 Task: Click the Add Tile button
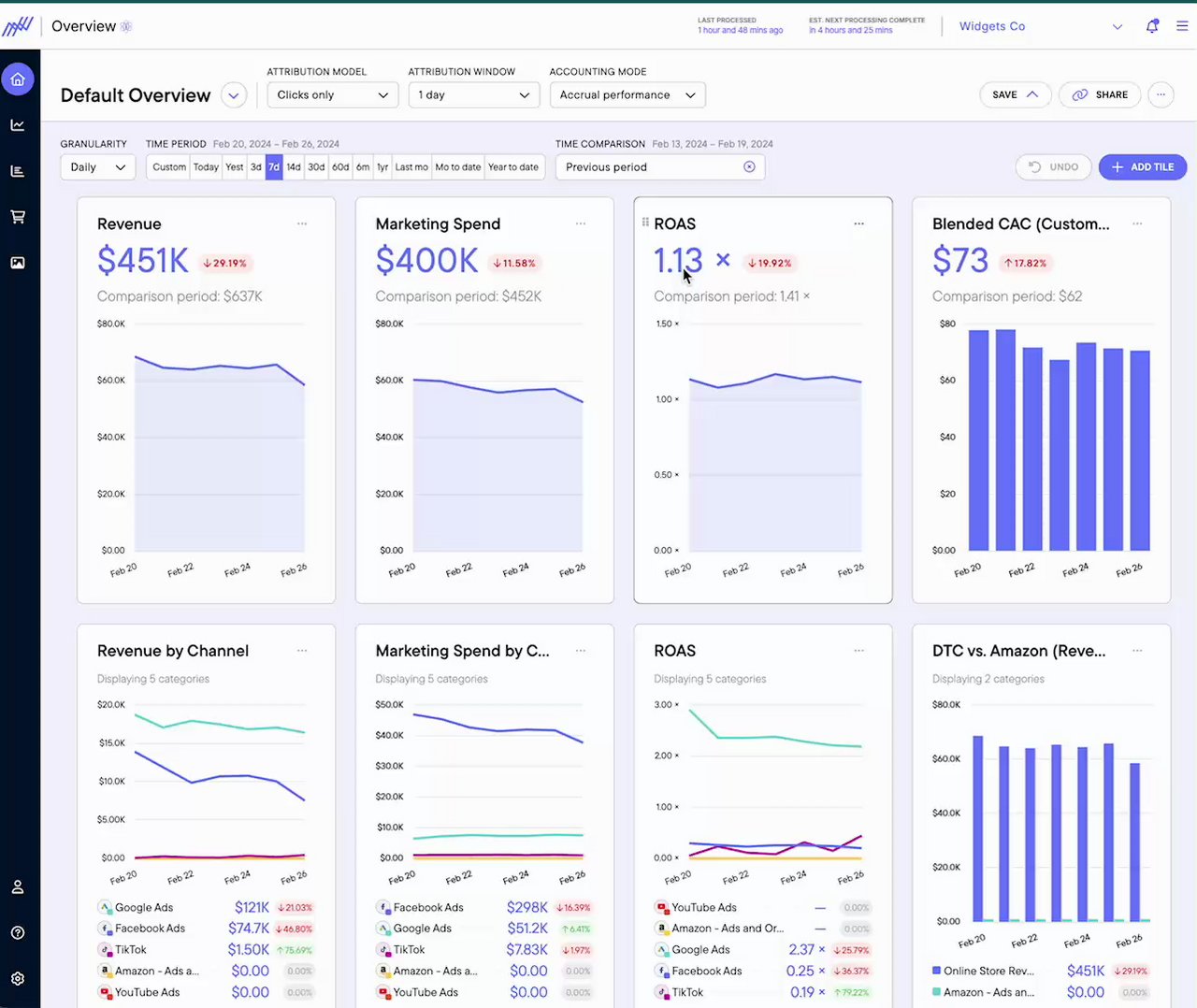tap(1143, 167)
